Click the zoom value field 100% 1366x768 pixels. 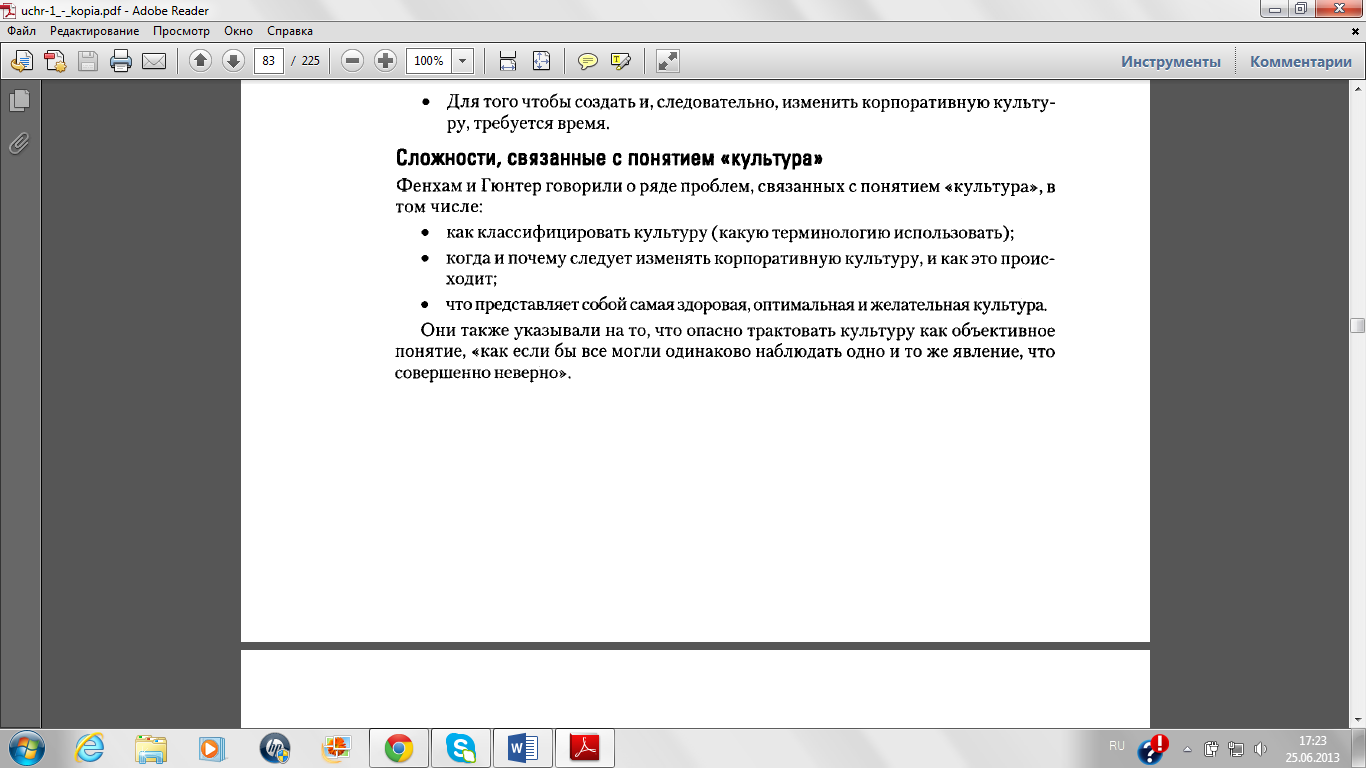[429, 61]
